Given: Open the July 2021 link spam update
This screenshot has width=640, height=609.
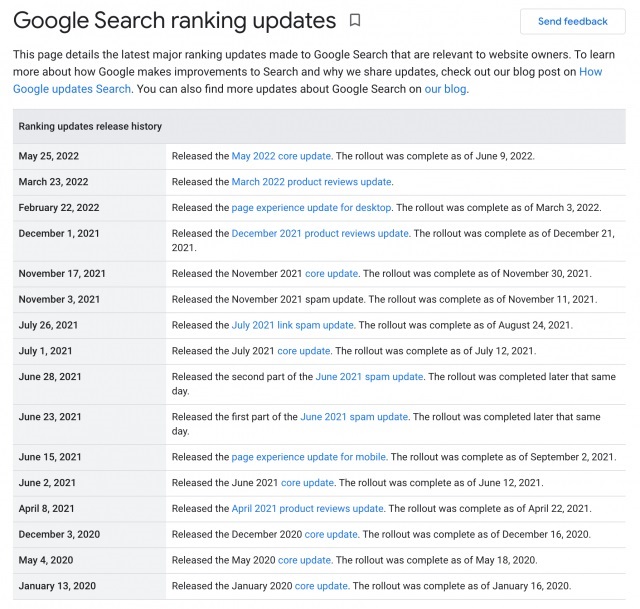Looking at the screenshot, I should pos(292,326).
